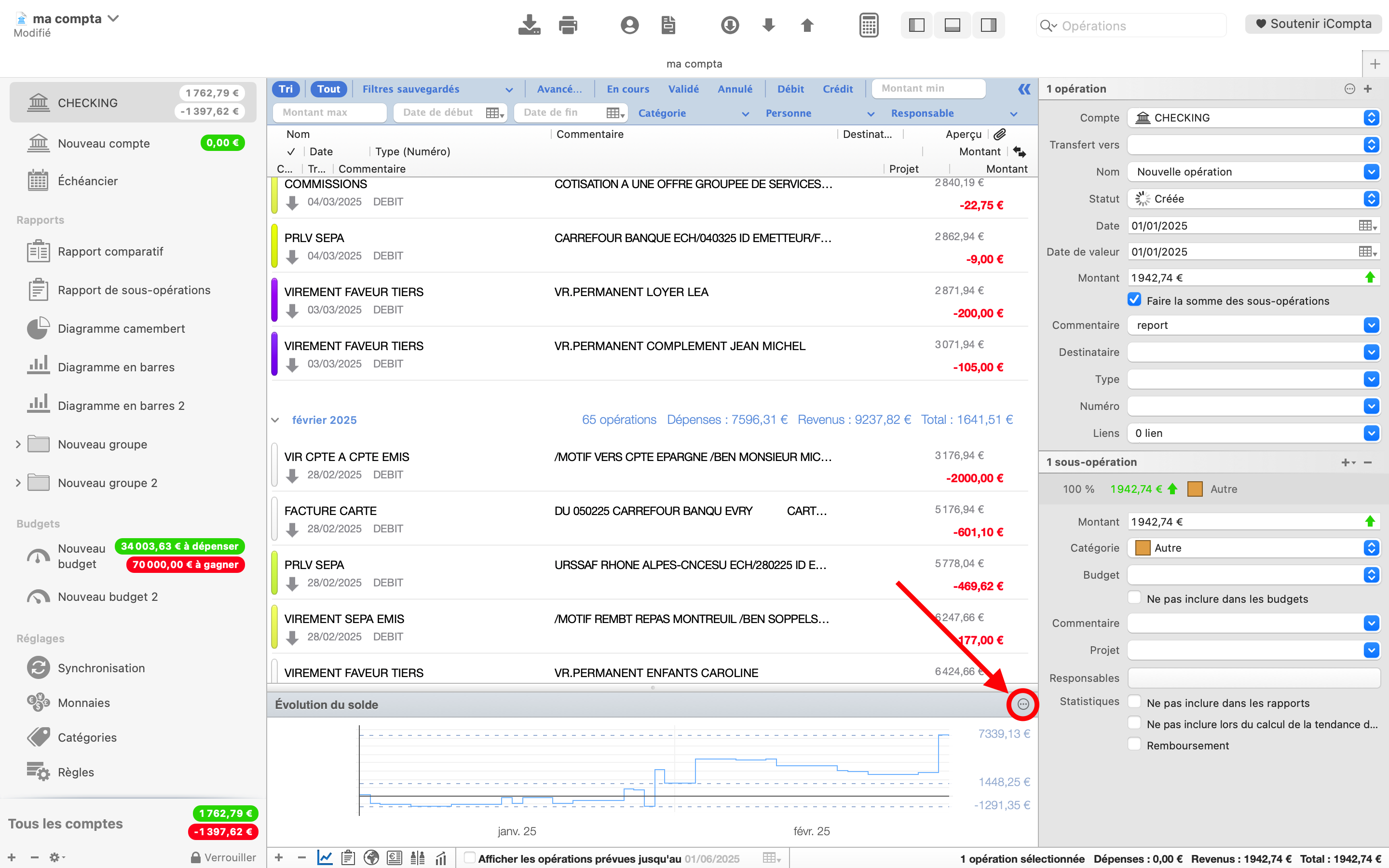
Task: Click the transfer arrows column icon
Action: click(1020, 151)
